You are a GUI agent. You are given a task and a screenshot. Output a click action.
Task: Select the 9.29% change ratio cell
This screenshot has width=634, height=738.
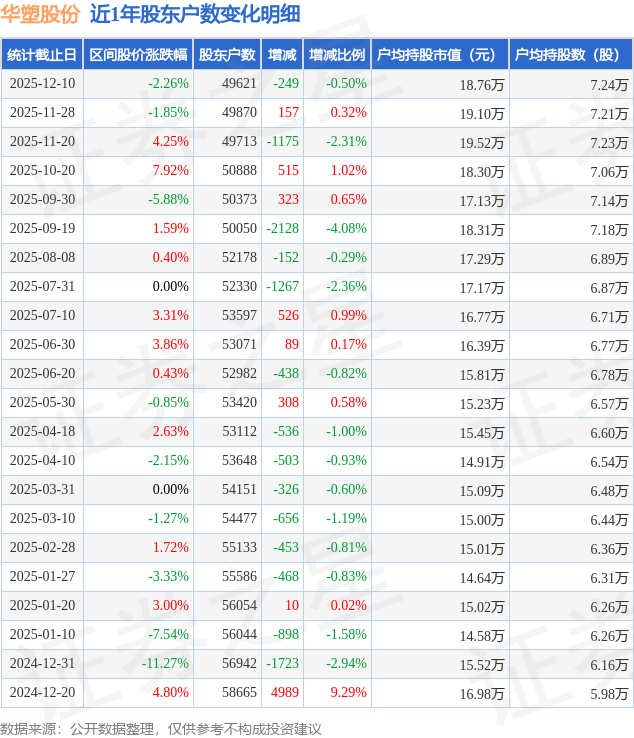tap(348, 693)
